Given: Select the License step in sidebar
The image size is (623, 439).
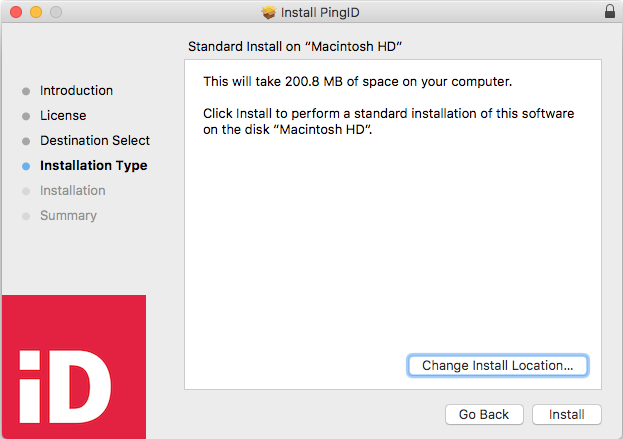Looking at the screenshot, I should pyautogui.click(x=63, y=116).
